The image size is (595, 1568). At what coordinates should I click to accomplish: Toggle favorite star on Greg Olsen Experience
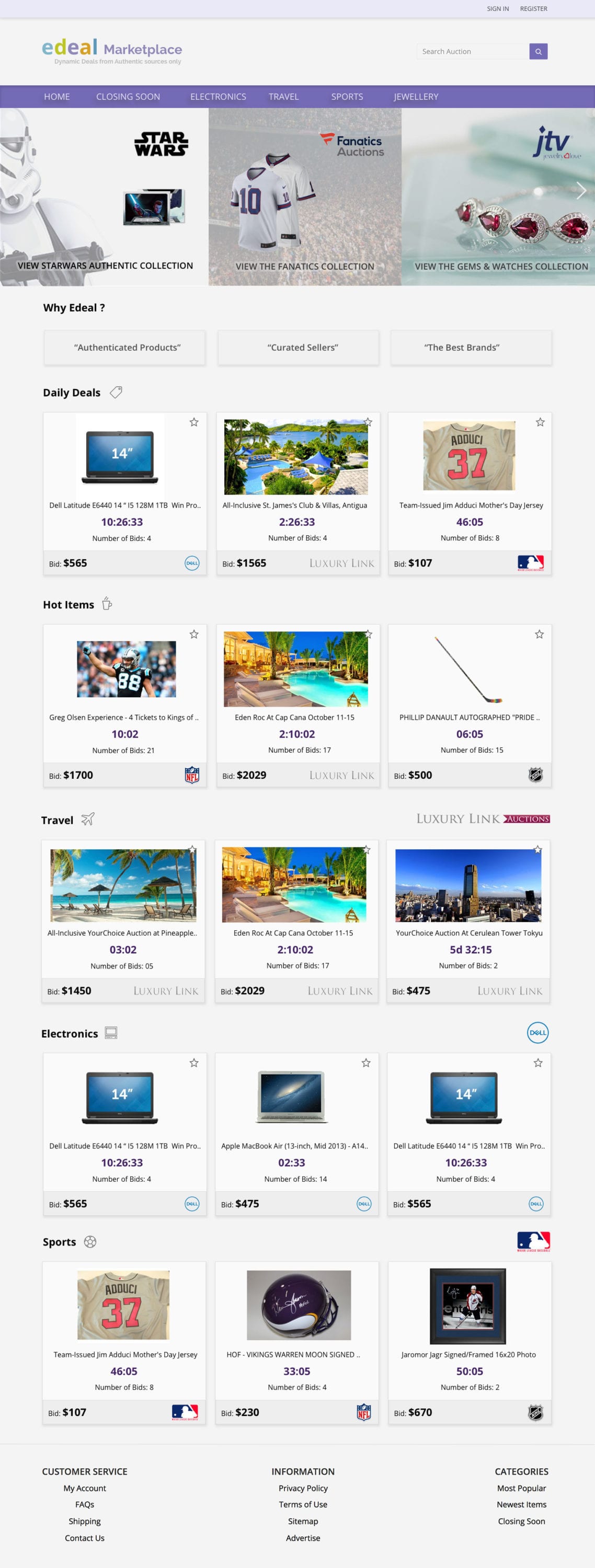(193, 635)
